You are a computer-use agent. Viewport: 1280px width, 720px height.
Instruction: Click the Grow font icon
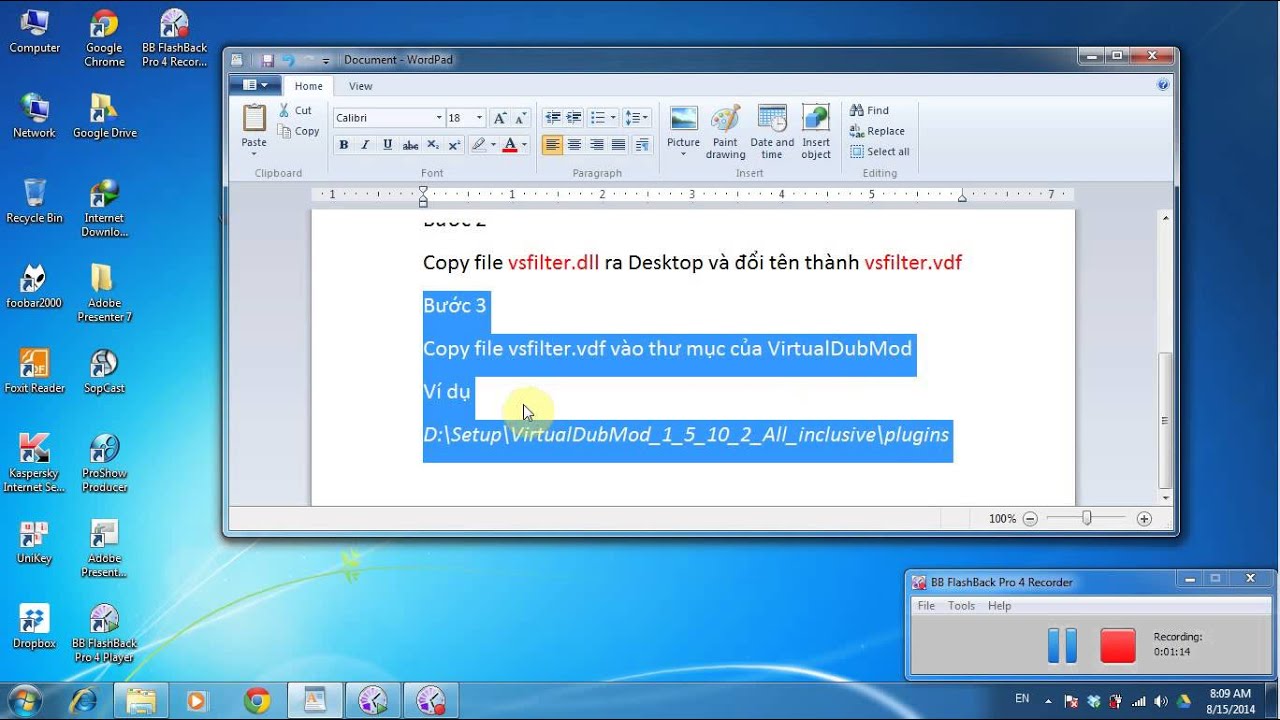coord(500,118)
